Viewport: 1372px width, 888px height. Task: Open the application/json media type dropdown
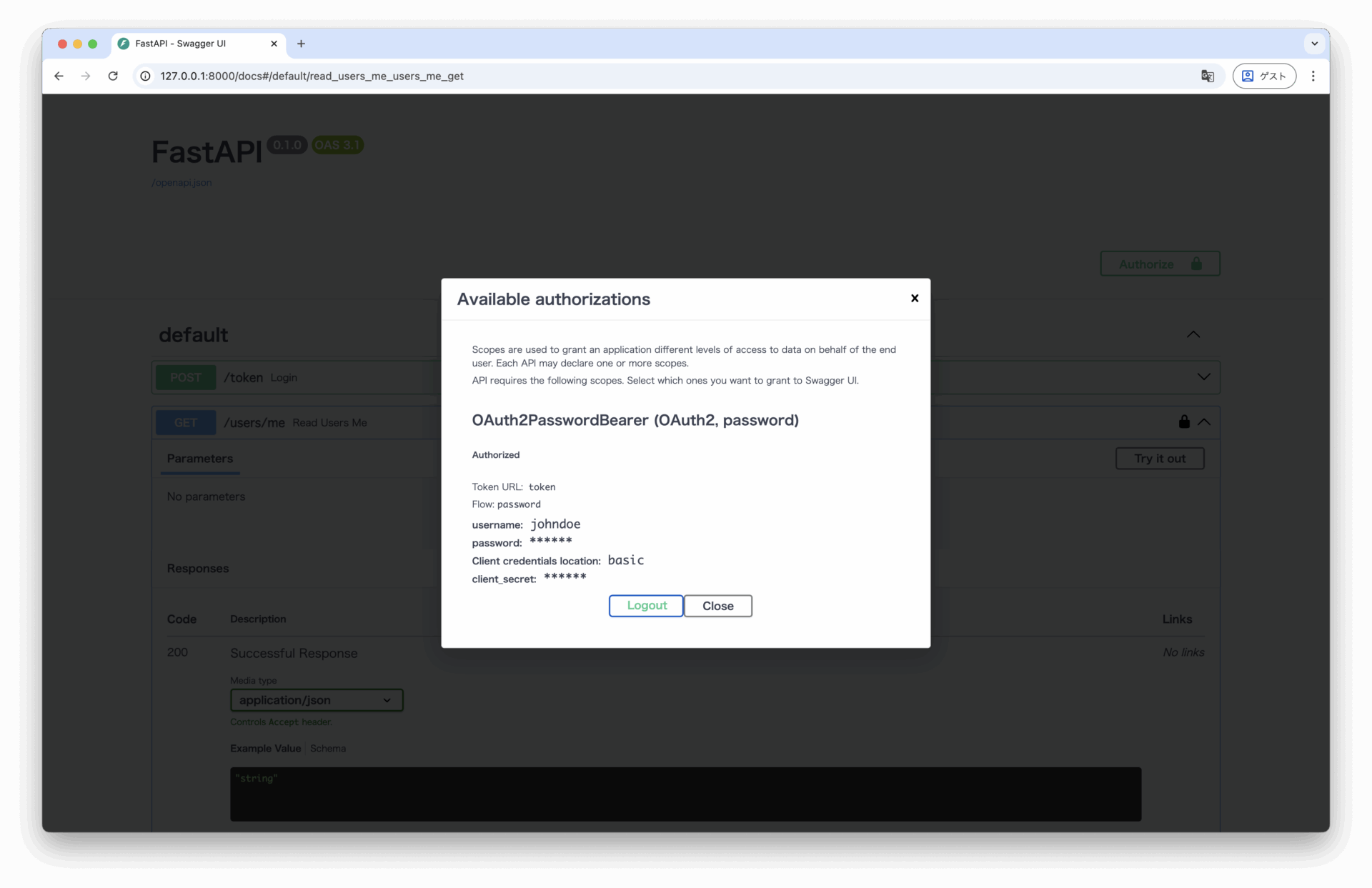(317, 700)
